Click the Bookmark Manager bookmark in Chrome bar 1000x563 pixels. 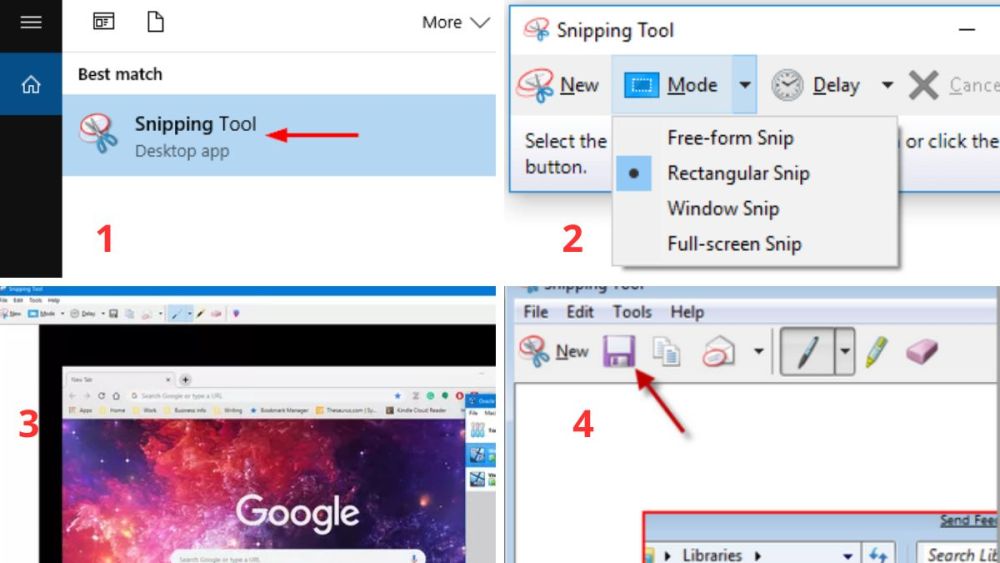point(279,411)
